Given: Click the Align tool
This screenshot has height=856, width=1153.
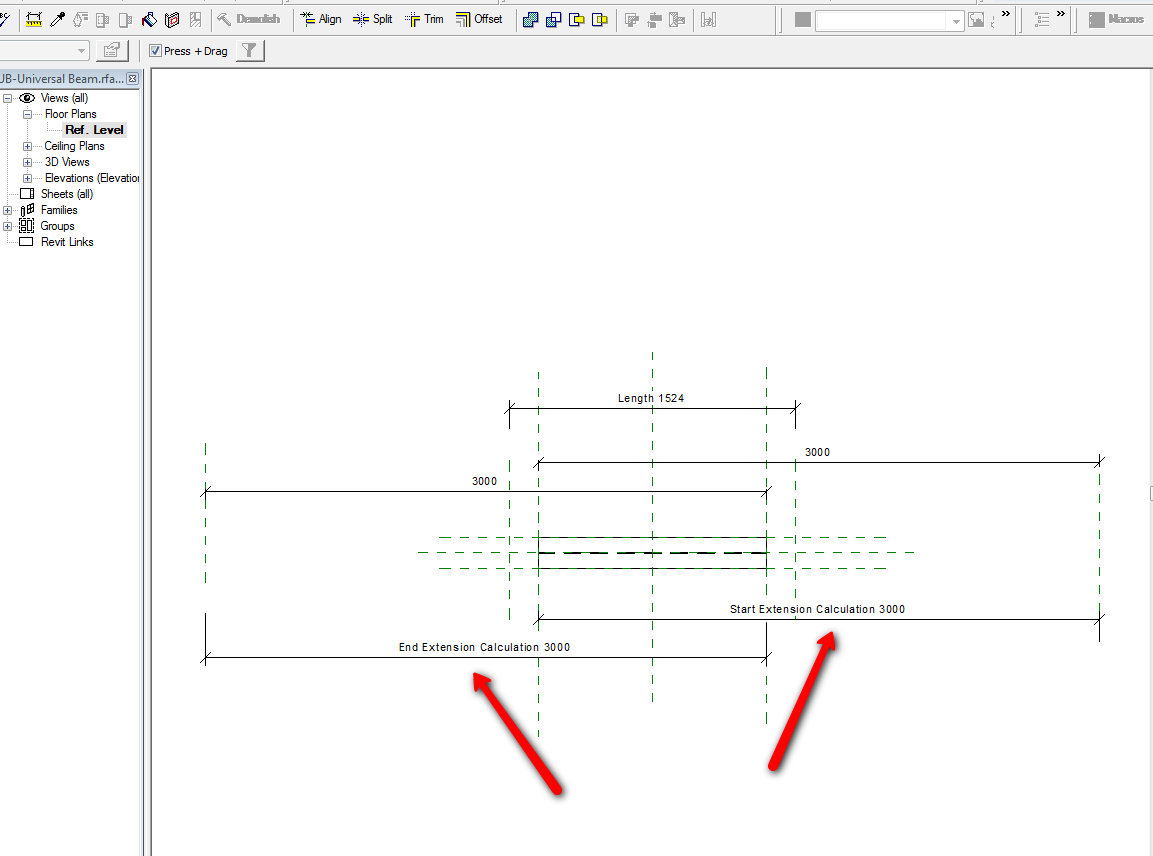Looking at the screenshot, I should 321,19.
